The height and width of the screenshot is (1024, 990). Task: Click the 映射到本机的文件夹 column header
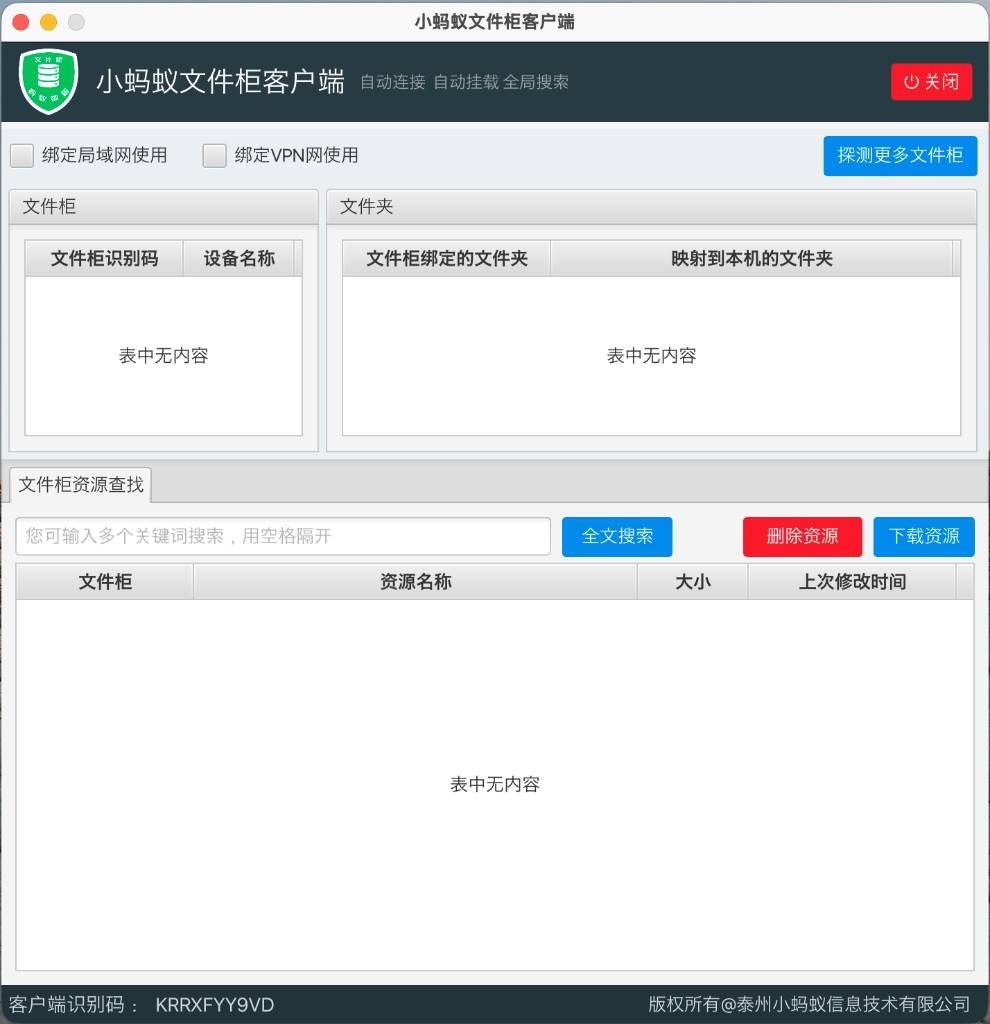click(x=752, y=258)
